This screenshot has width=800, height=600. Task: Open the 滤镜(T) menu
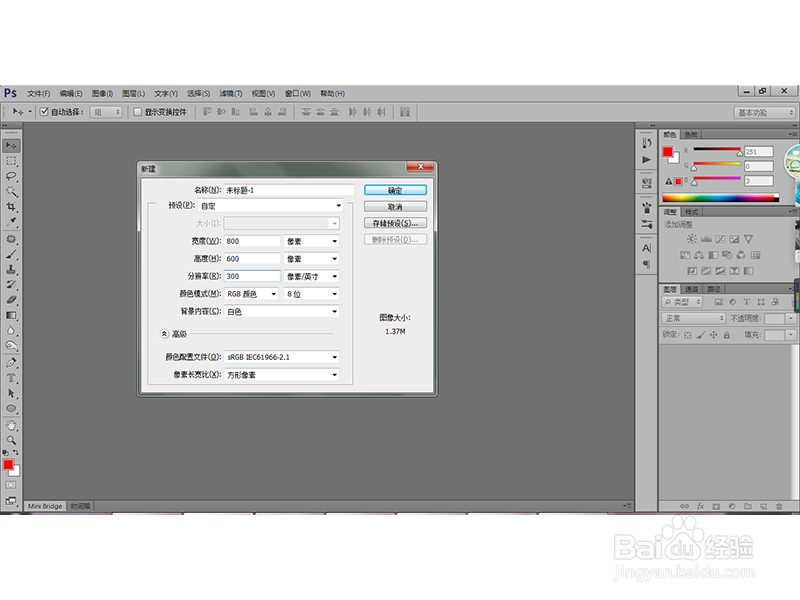point(231,93)
